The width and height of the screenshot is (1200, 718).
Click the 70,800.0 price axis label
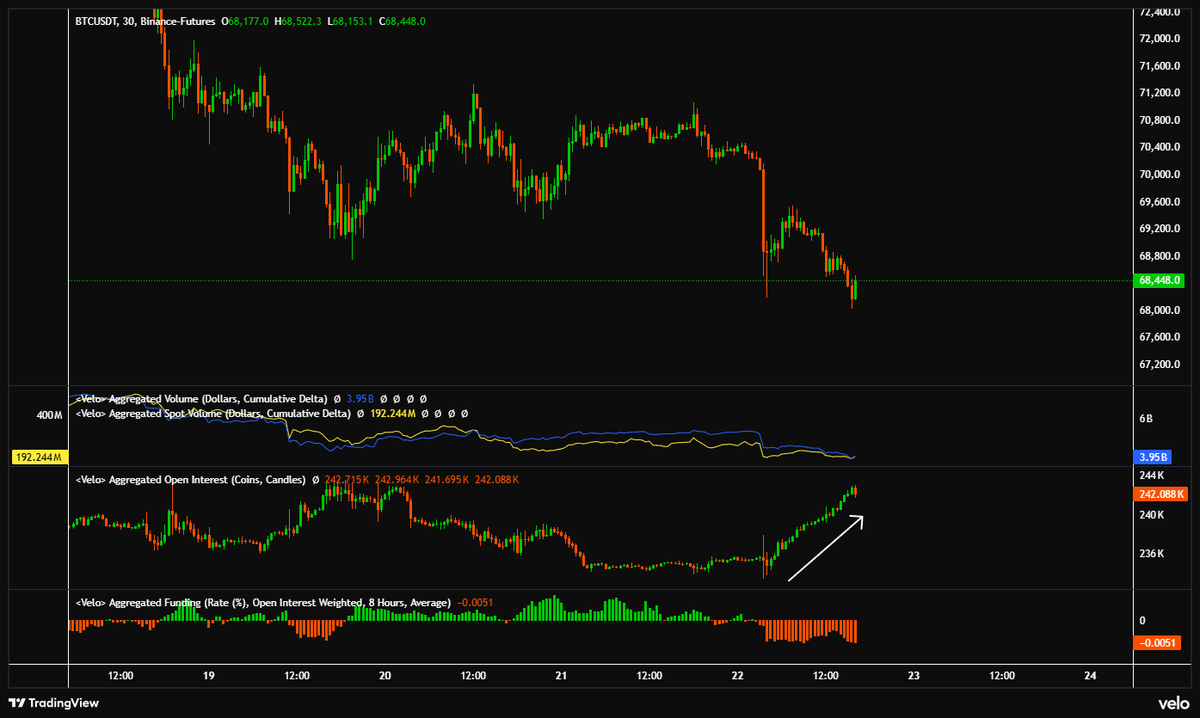(x=1161, y=120)
